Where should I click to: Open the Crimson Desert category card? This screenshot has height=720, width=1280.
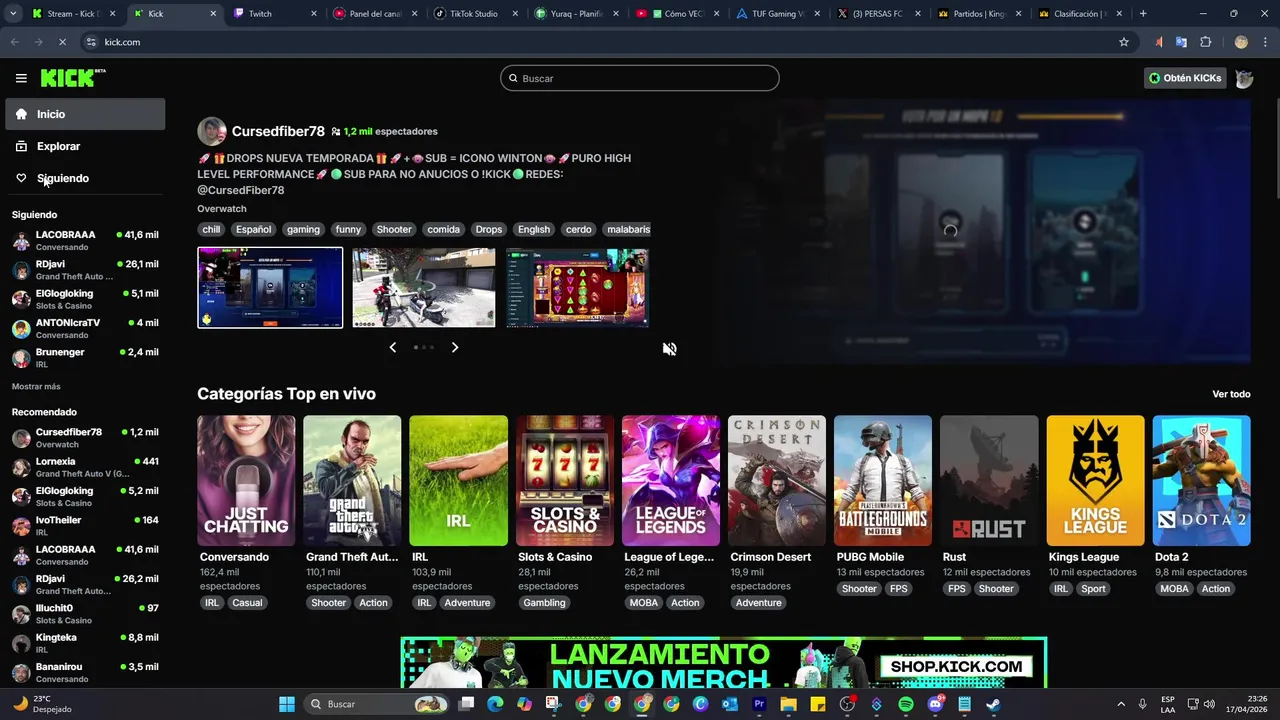(x=777, y=481)
